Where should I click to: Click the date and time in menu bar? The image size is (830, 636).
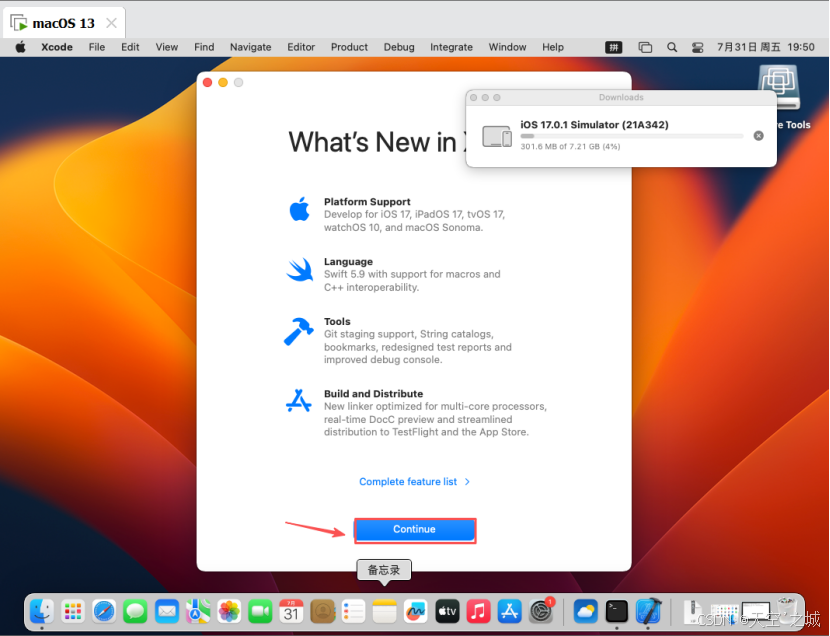(765, 47)
